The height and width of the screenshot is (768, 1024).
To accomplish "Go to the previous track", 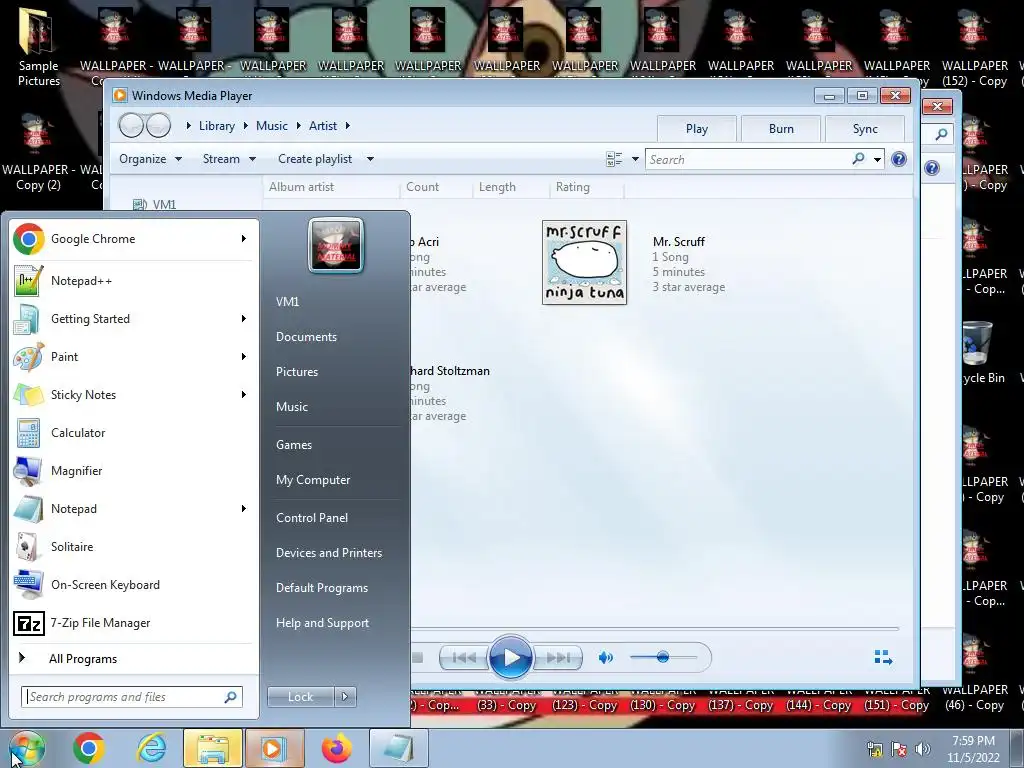I will (464, 658).
